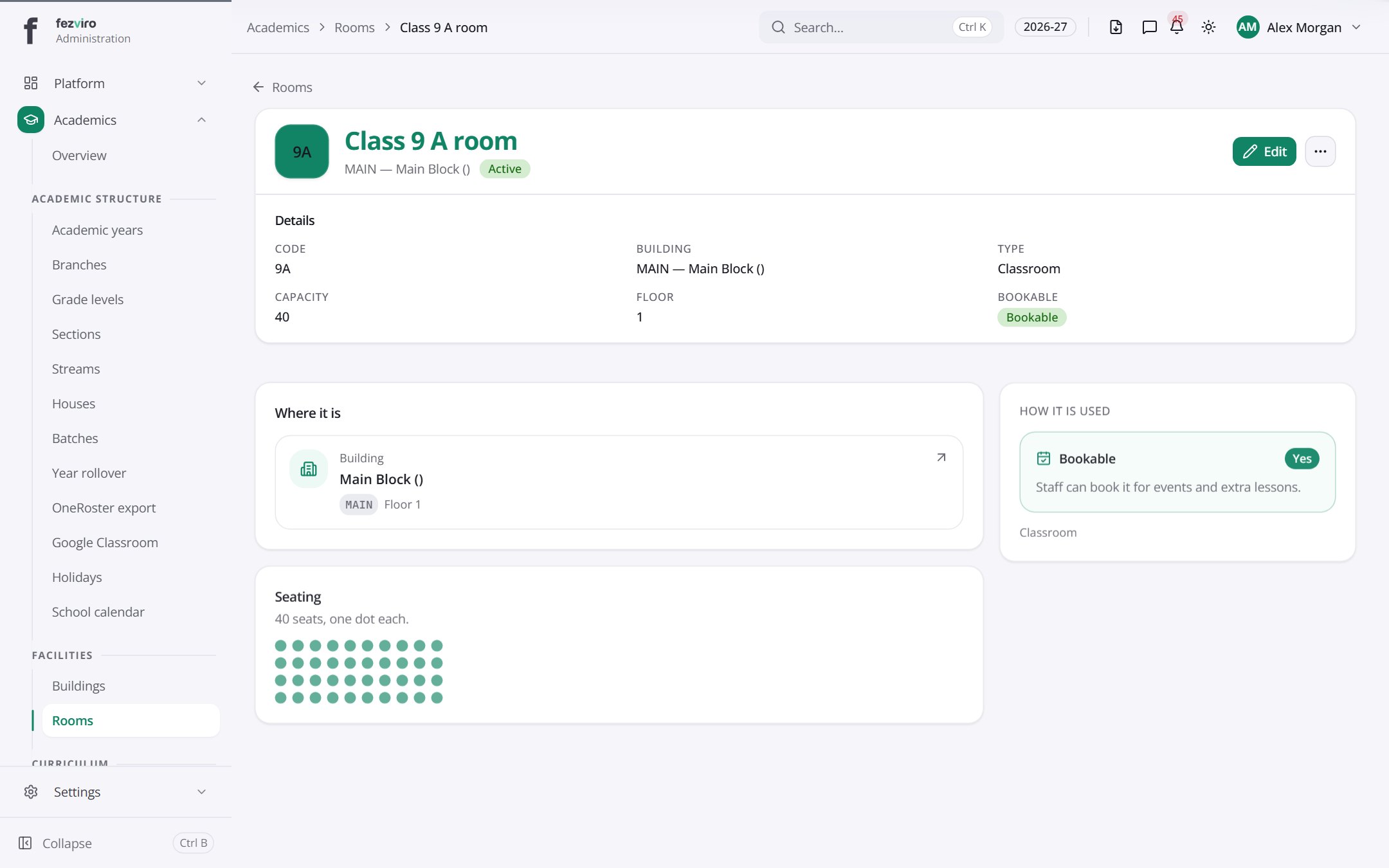This screenshot has width=1389, height=868.
Task: Click the Edit button
Action: tap(1264, 152)
